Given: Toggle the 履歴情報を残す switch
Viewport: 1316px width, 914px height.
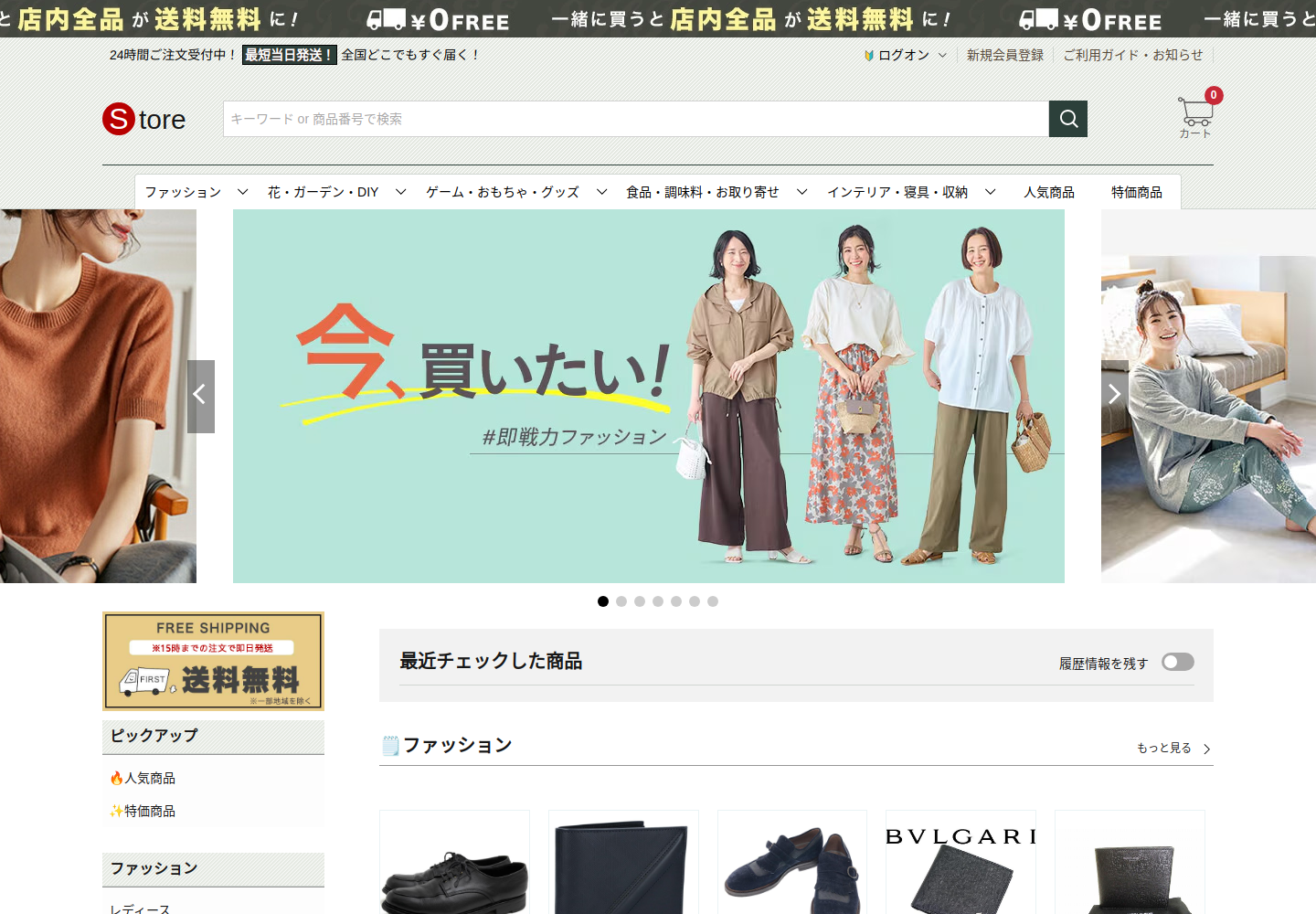Looking at the screenshot, I should tap(1178, 662).
